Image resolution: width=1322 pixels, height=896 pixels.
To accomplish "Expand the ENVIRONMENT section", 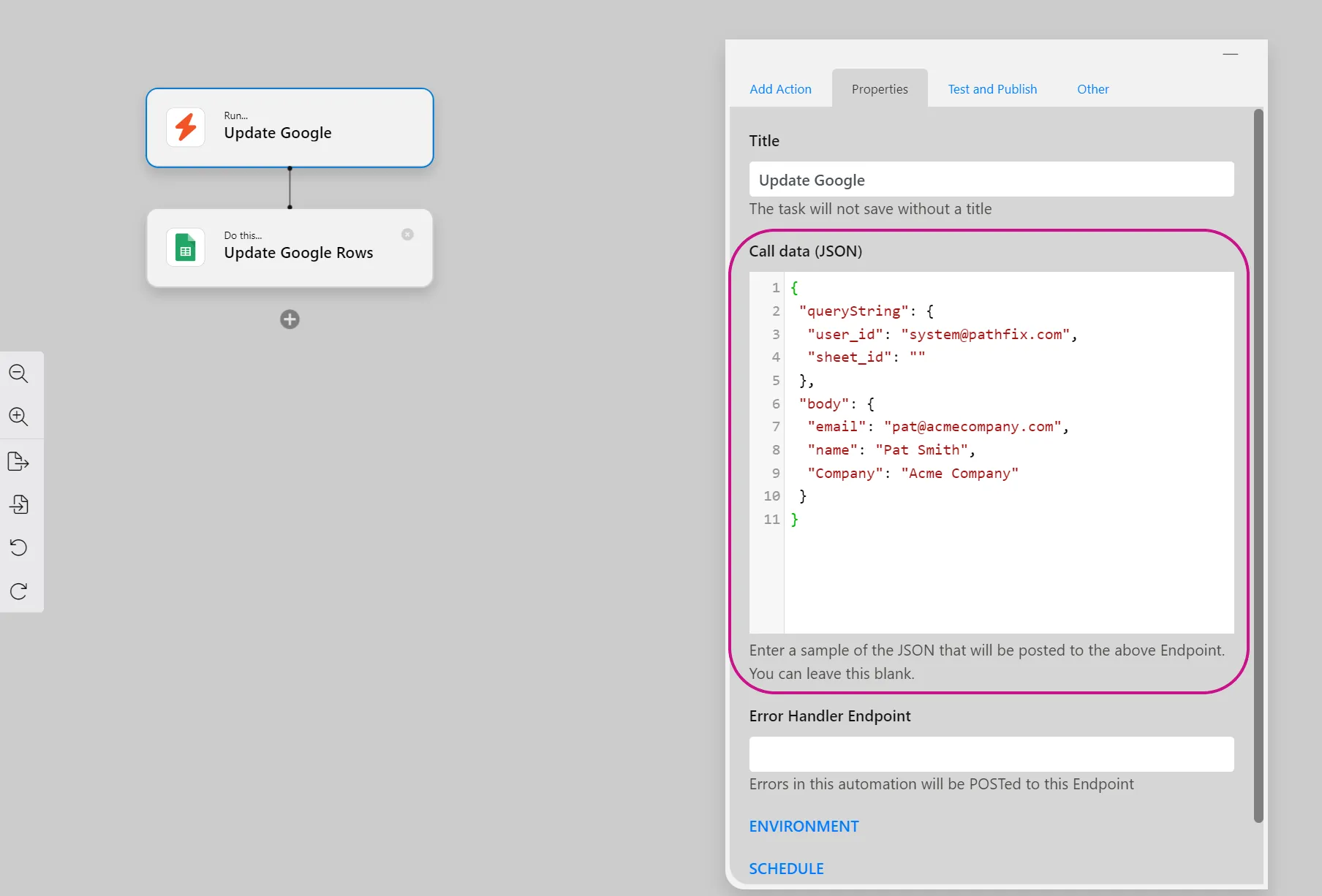I will point(804,827).
